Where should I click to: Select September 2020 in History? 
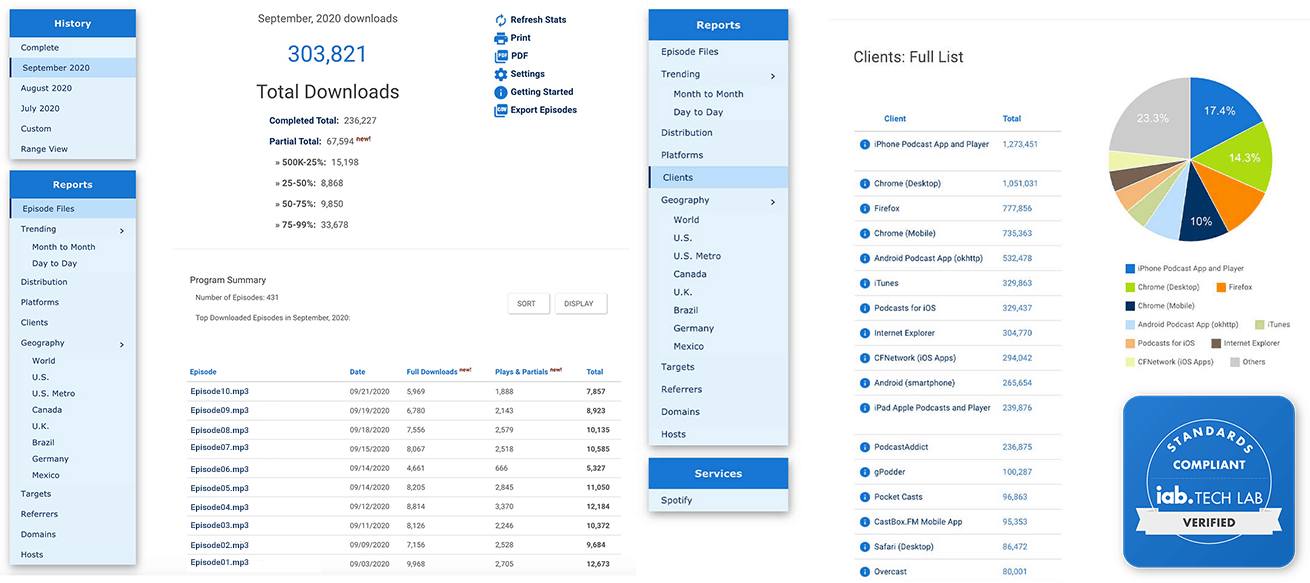(x=72, y=68)
